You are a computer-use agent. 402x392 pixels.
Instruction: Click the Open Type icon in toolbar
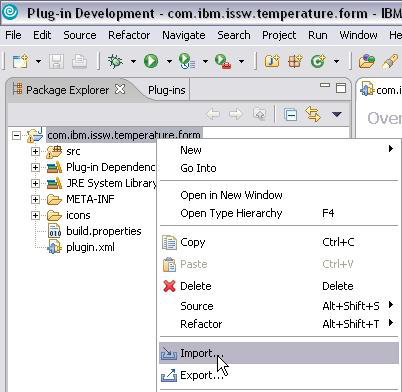tap(366, 61)
